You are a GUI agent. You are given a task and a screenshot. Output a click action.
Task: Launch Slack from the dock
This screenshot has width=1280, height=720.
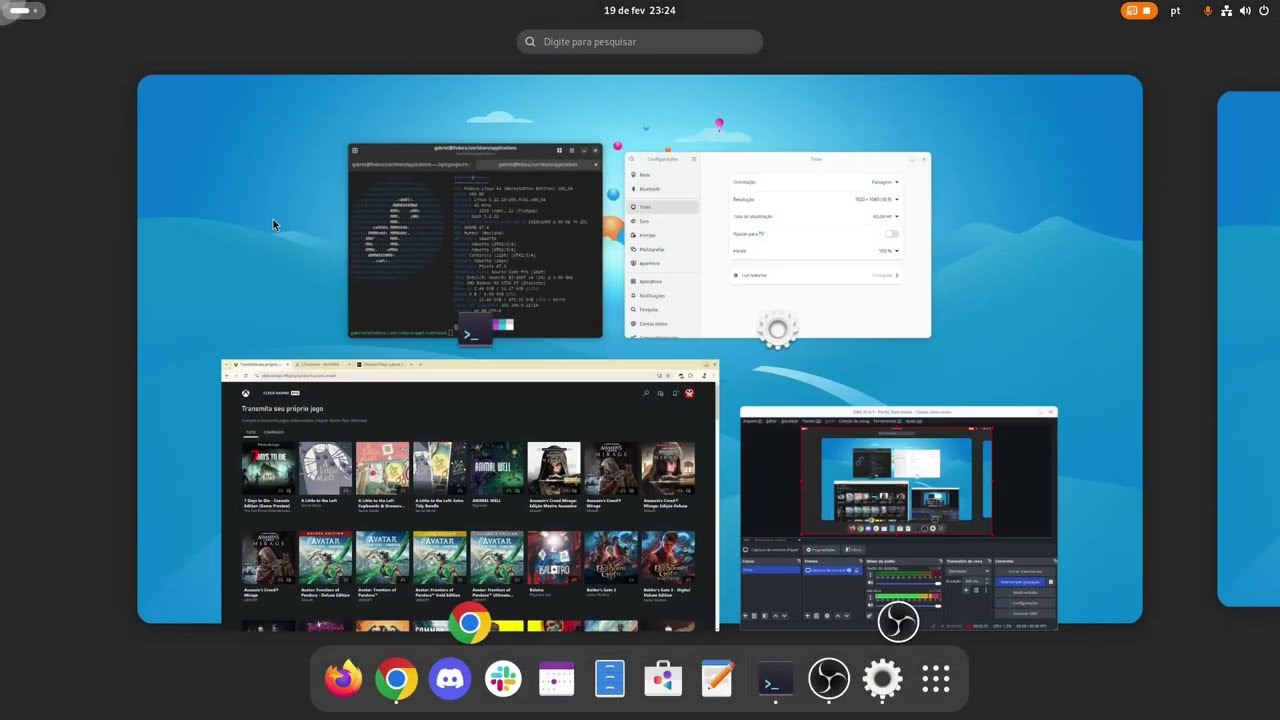pyautogui.click(x=503, y=680)
